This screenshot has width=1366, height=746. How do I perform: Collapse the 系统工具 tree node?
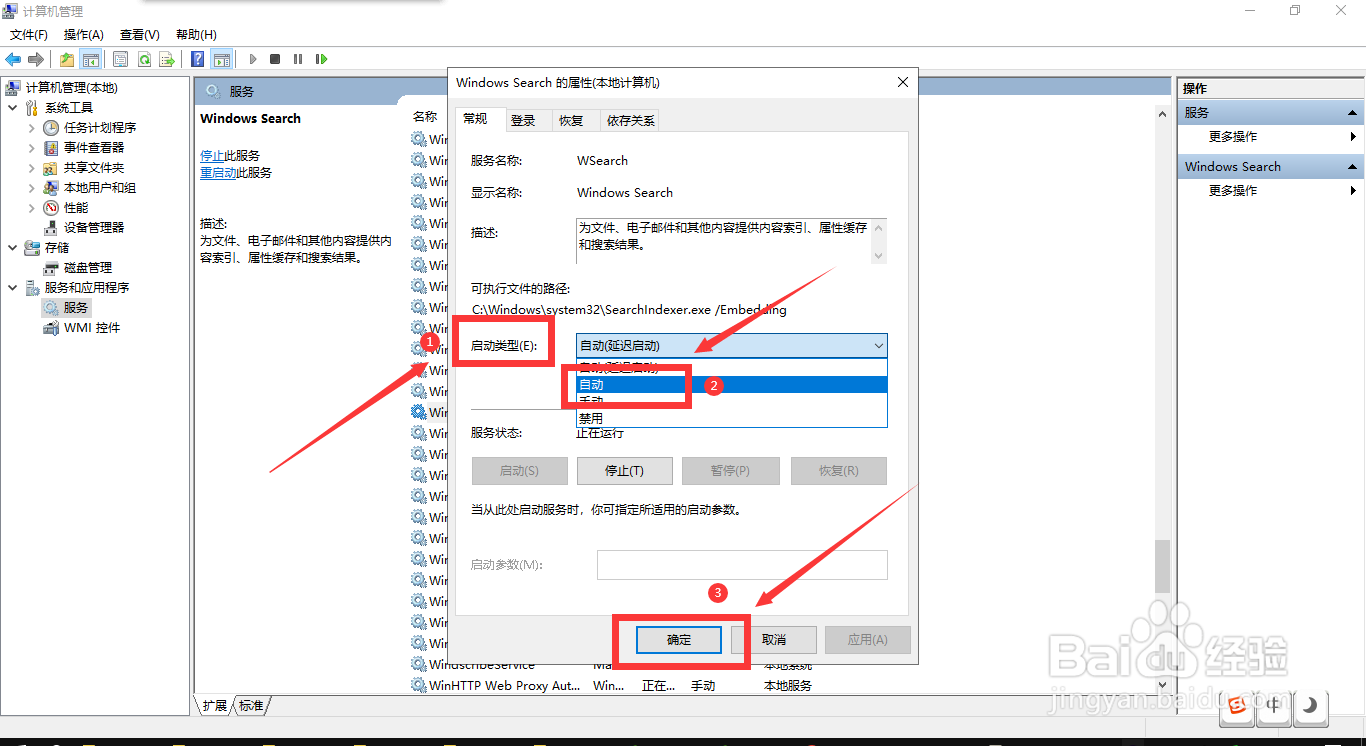point(12,107)
